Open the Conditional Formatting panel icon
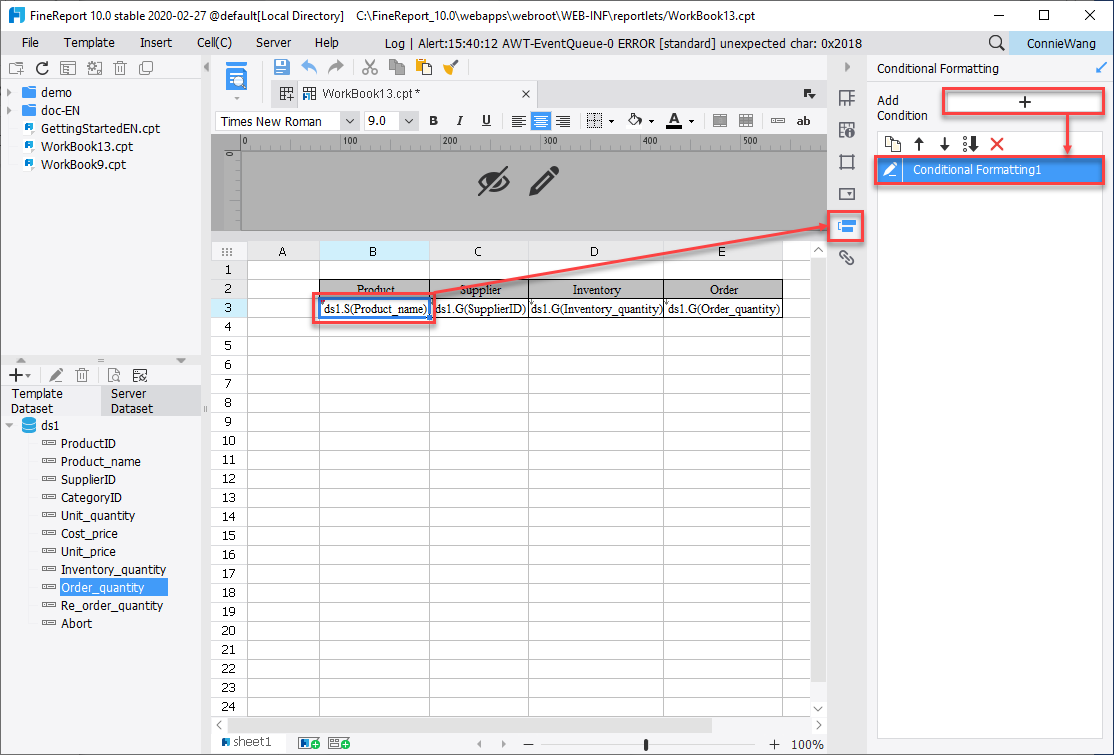 (846, 227)
